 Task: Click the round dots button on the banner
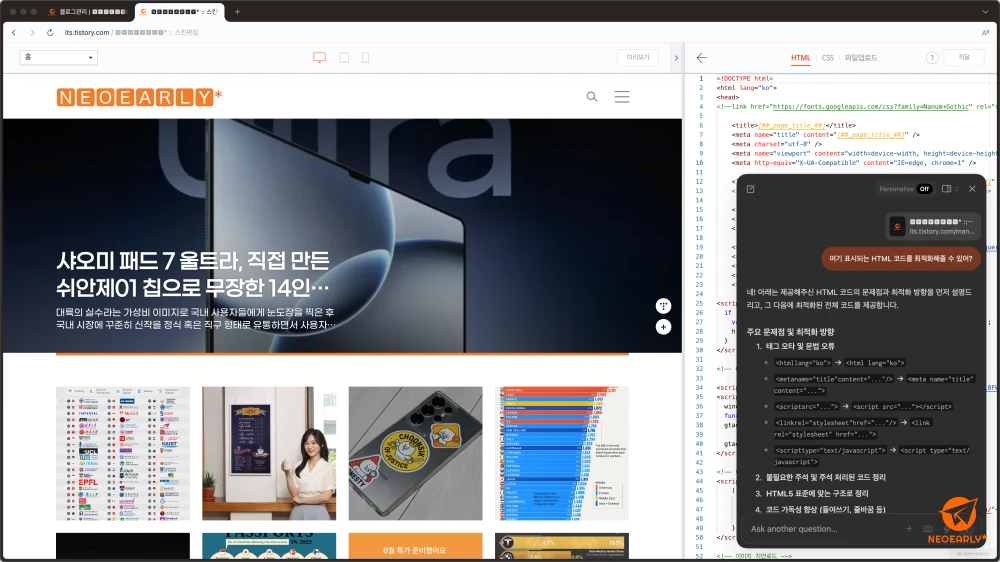(663, 306)
